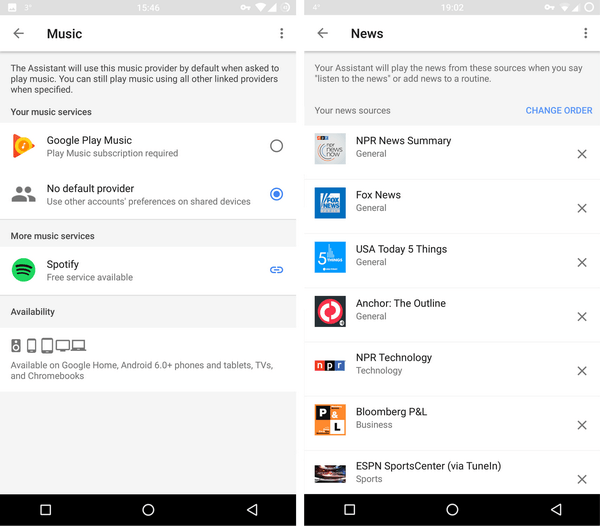Image resolution: width=600 pixels, height=526 pixels.
Task: Tap the VPN key icon in Music status bar
Action: coord(245,8)
